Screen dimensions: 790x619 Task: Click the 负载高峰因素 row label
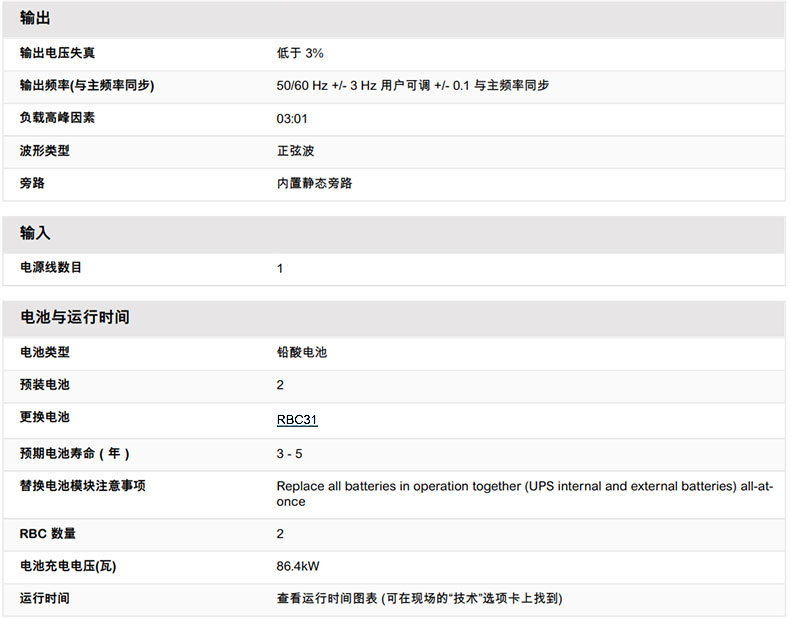58,118
